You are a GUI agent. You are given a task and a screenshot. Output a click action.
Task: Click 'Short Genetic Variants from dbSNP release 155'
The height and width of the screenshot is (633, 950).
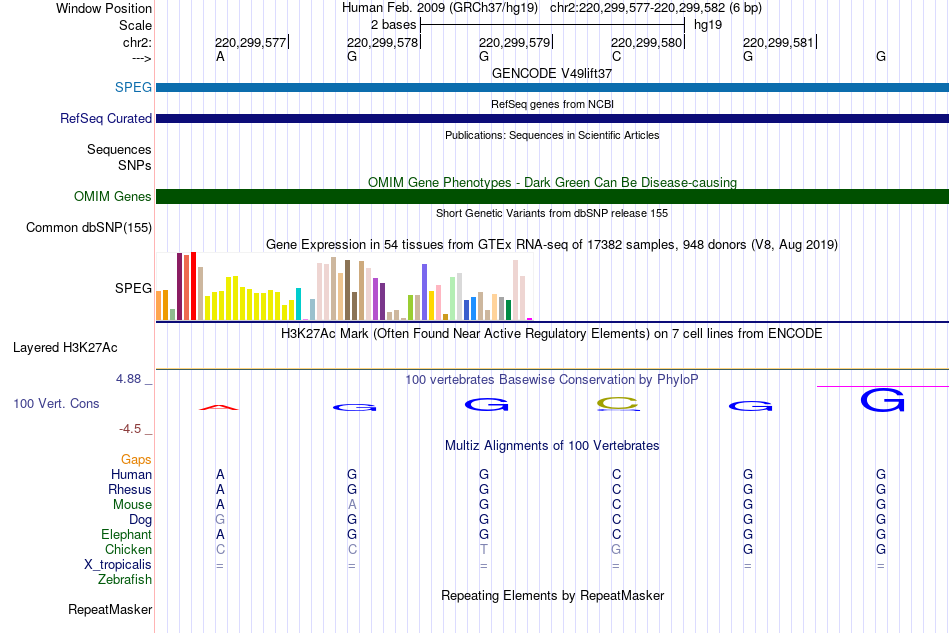[x=552, y=213]
